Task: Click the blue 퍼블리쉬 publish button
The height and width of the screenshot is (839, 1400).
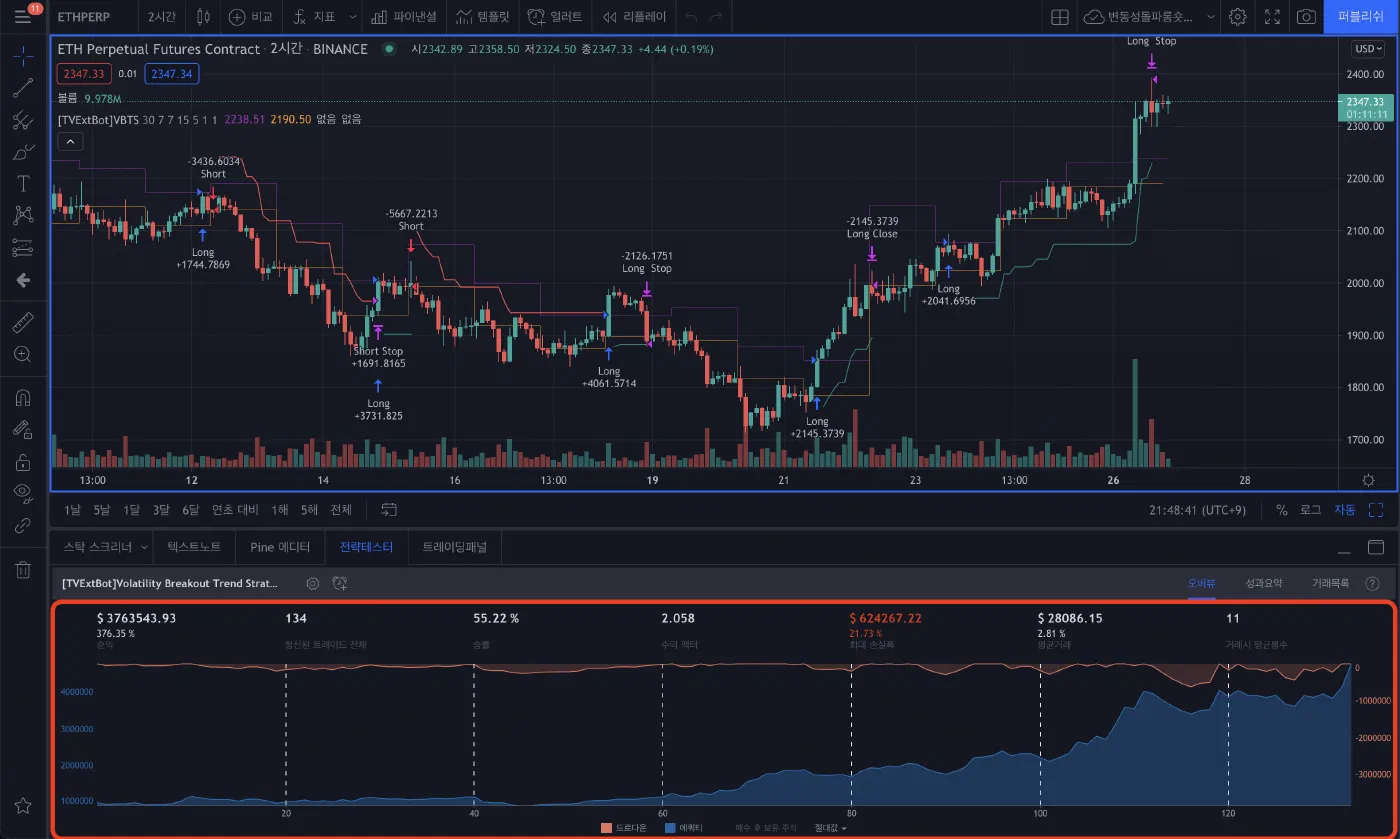Action: point(1361,17)
